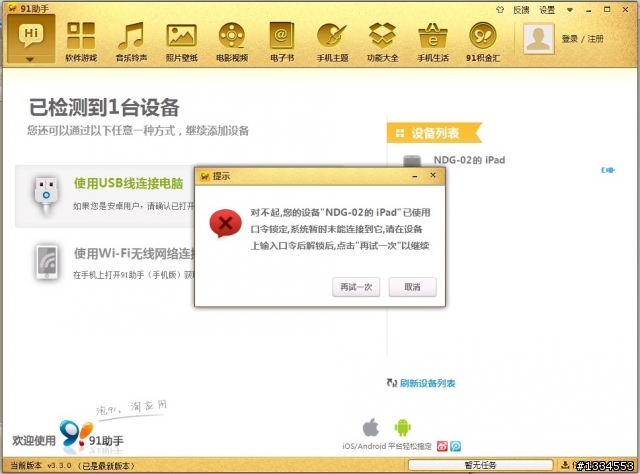Image resolution: width=640 pixels, height=474 pixels.
Task: Open the Weibo social icon
Action: (442, 446)
